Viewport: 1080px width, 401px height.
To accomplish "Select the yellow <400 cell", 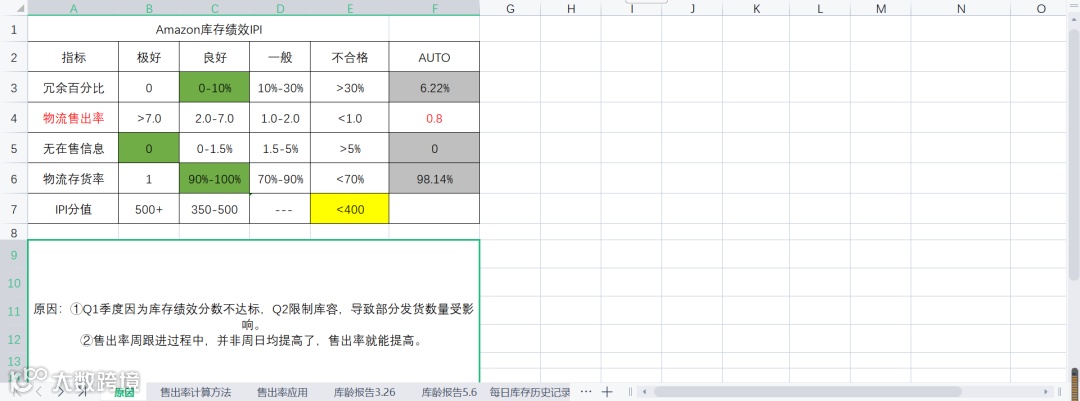I will point(350,209).
